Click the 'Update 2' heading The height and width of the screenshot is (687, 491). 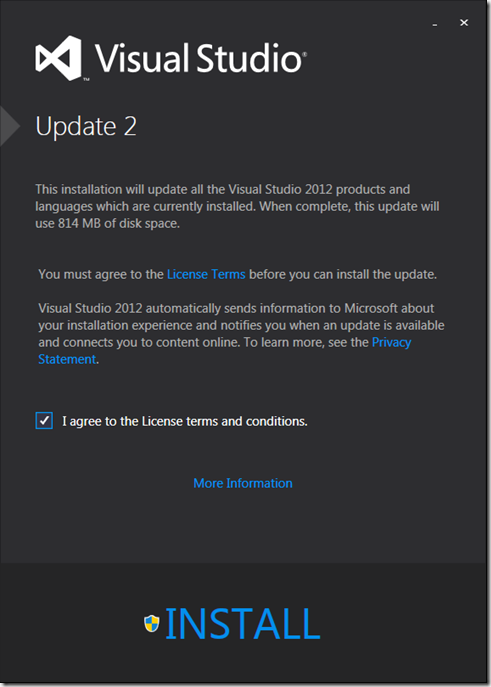tap(86, 127)
